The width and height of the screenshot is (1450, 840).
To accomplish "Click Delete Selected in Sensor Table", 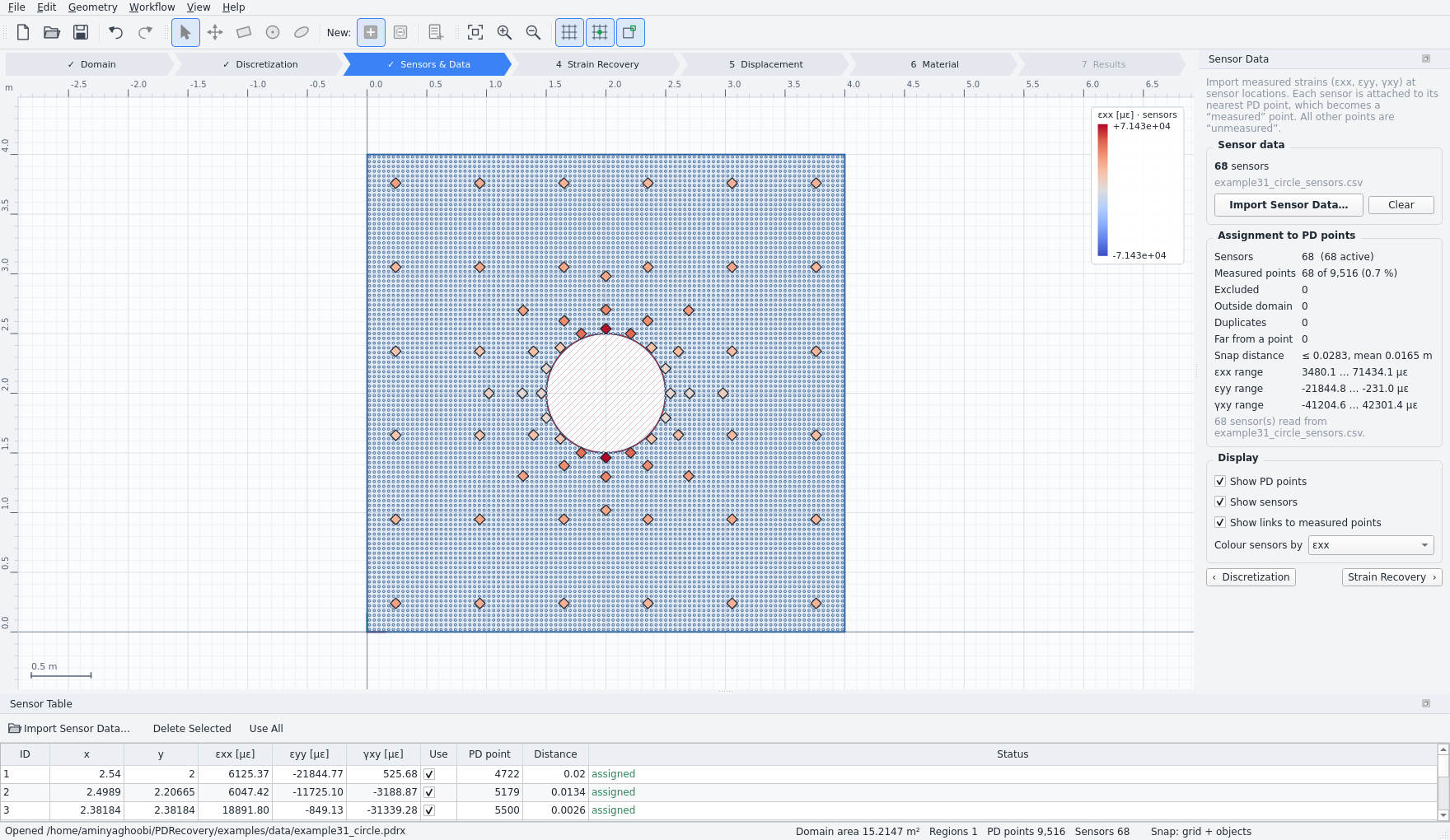I will point(192,729).
